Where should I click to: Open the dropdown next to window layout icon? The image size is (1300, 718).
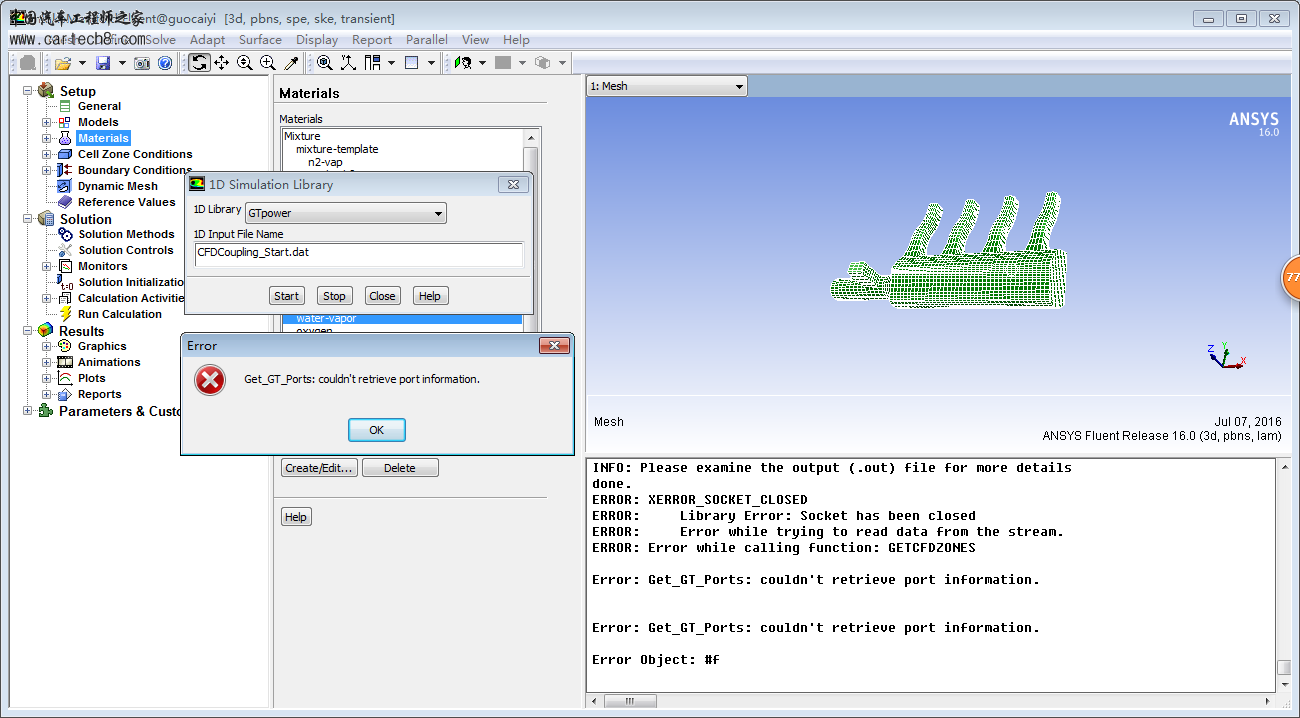coord(431,63)
